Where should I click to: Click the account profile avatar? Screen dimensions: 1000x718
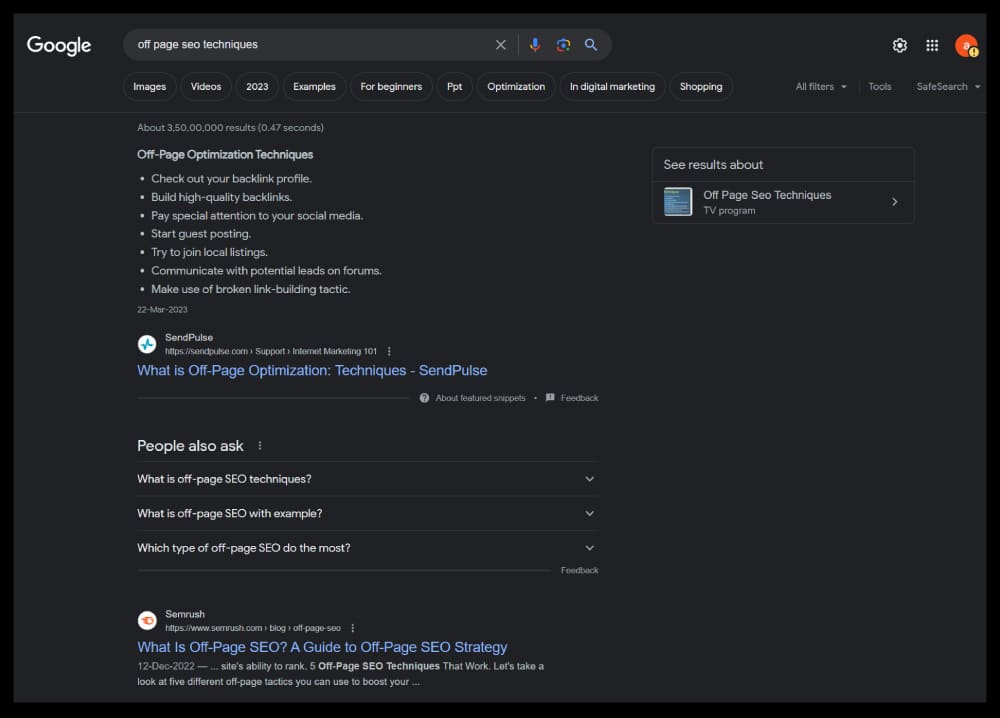(965, 45)
